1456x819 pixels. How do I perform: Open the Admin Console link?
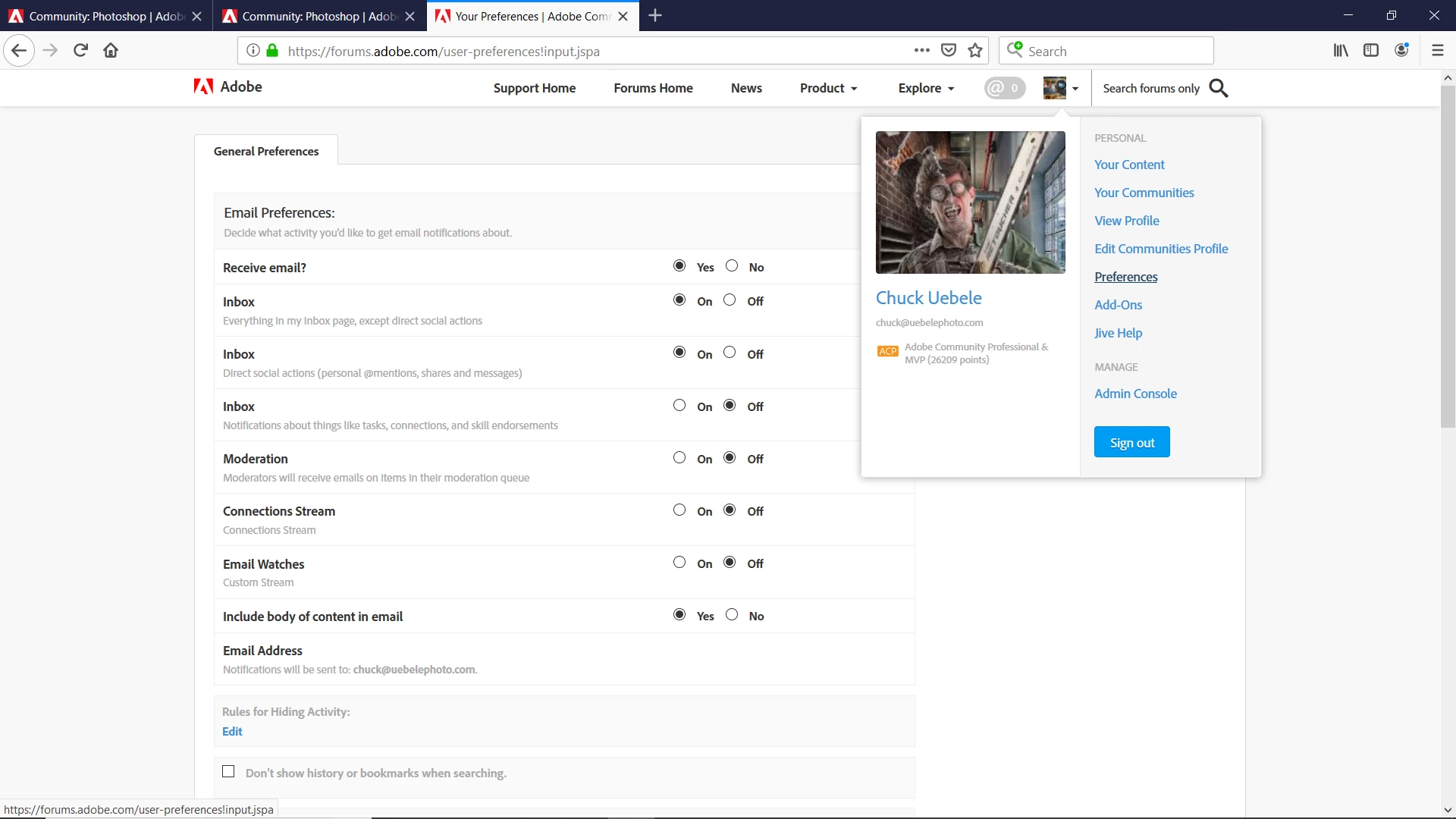(1135, 394)
